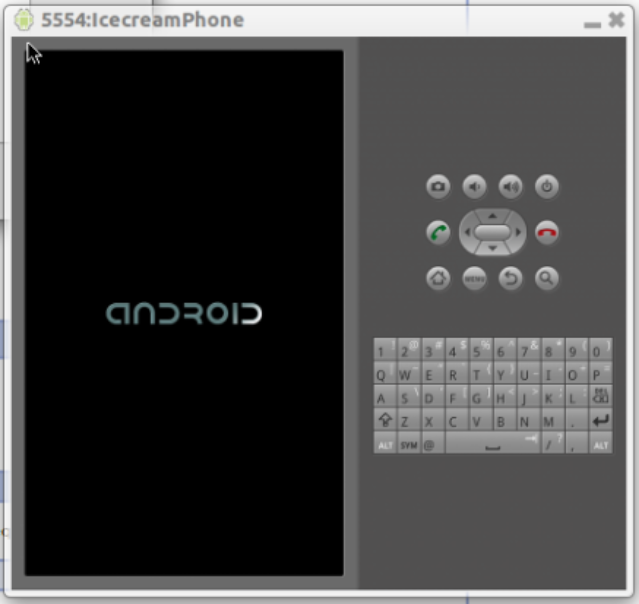Toggle the Shift key on keyboard
The height and width of the screenshot is (604, 639).
pos(385,421)
